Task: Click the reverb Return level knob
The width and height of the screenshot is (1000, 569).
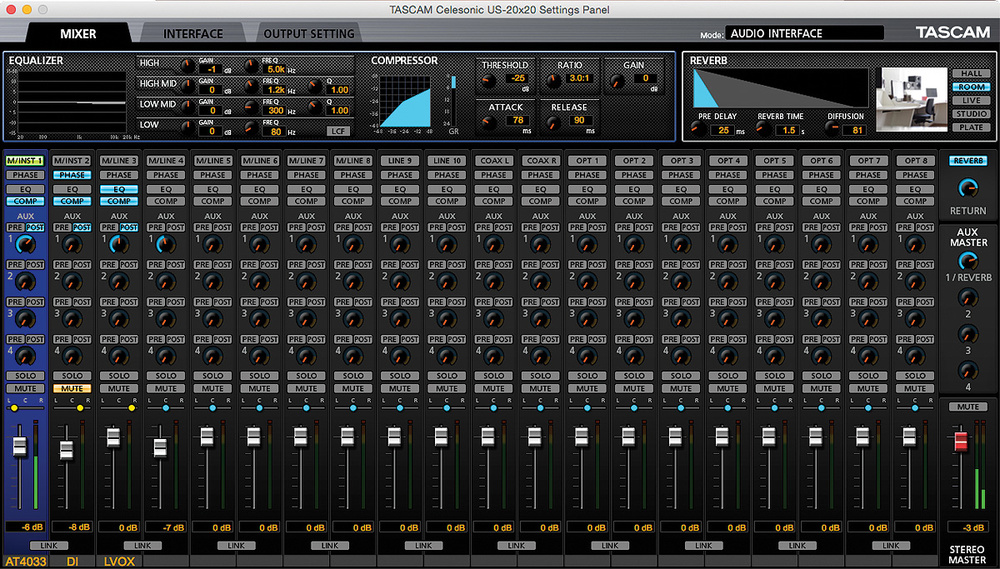Action: (967, 188)
